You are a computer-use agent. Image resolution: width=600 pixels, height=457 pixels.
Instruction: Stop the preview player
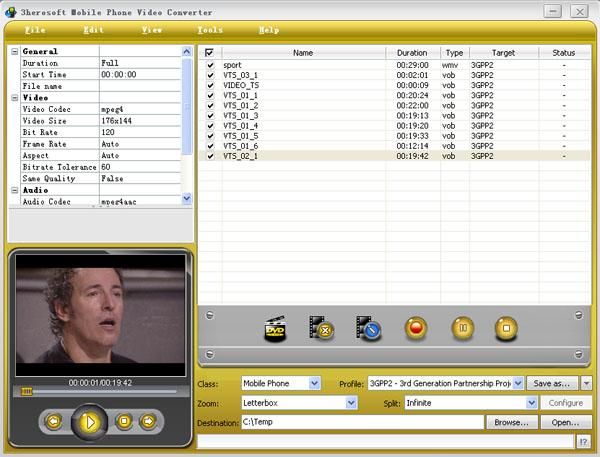click(x=124, y=421)
